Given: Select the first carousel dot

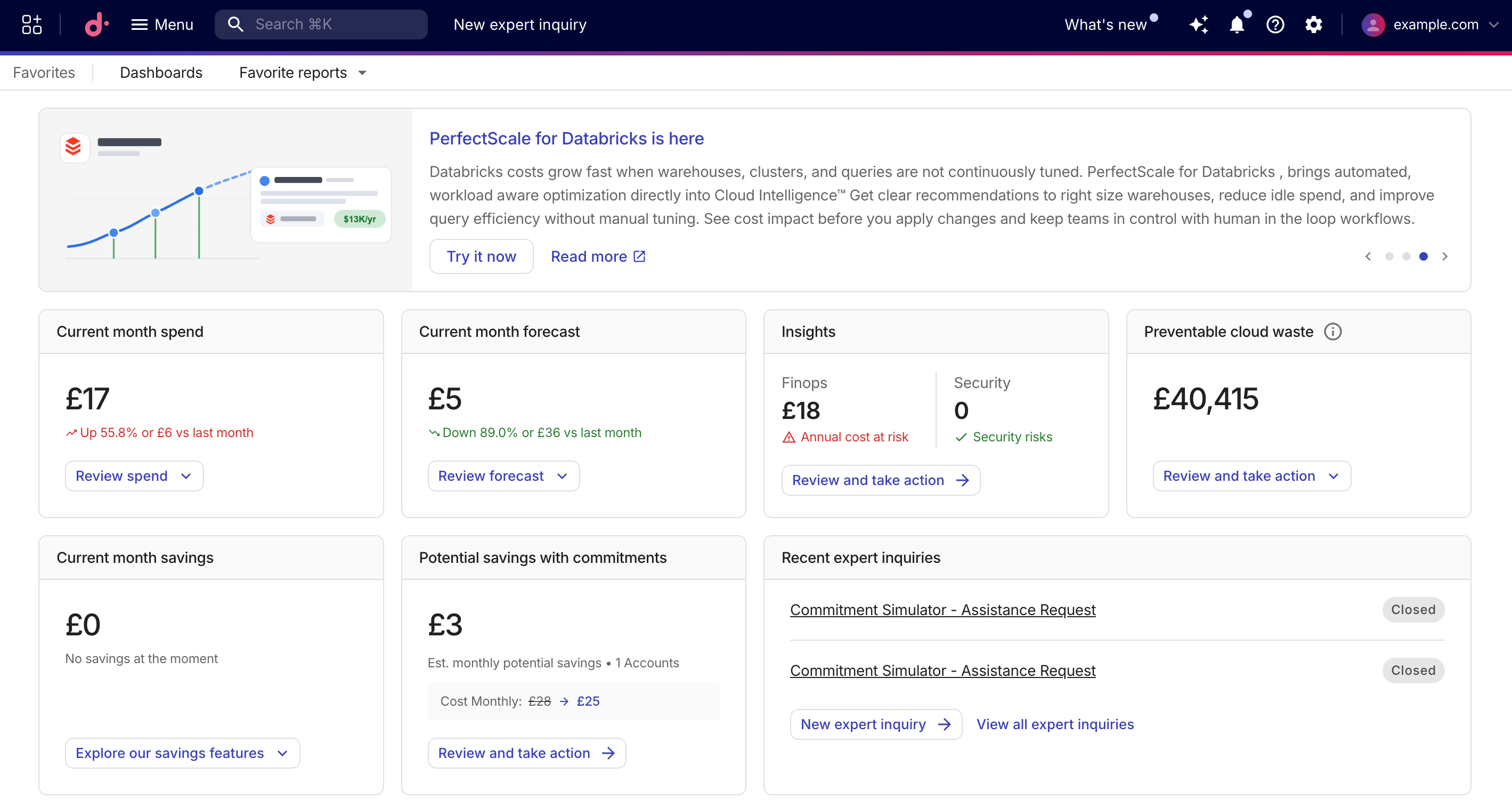Looking at the screenshot, I should [x=1389, y=257].
